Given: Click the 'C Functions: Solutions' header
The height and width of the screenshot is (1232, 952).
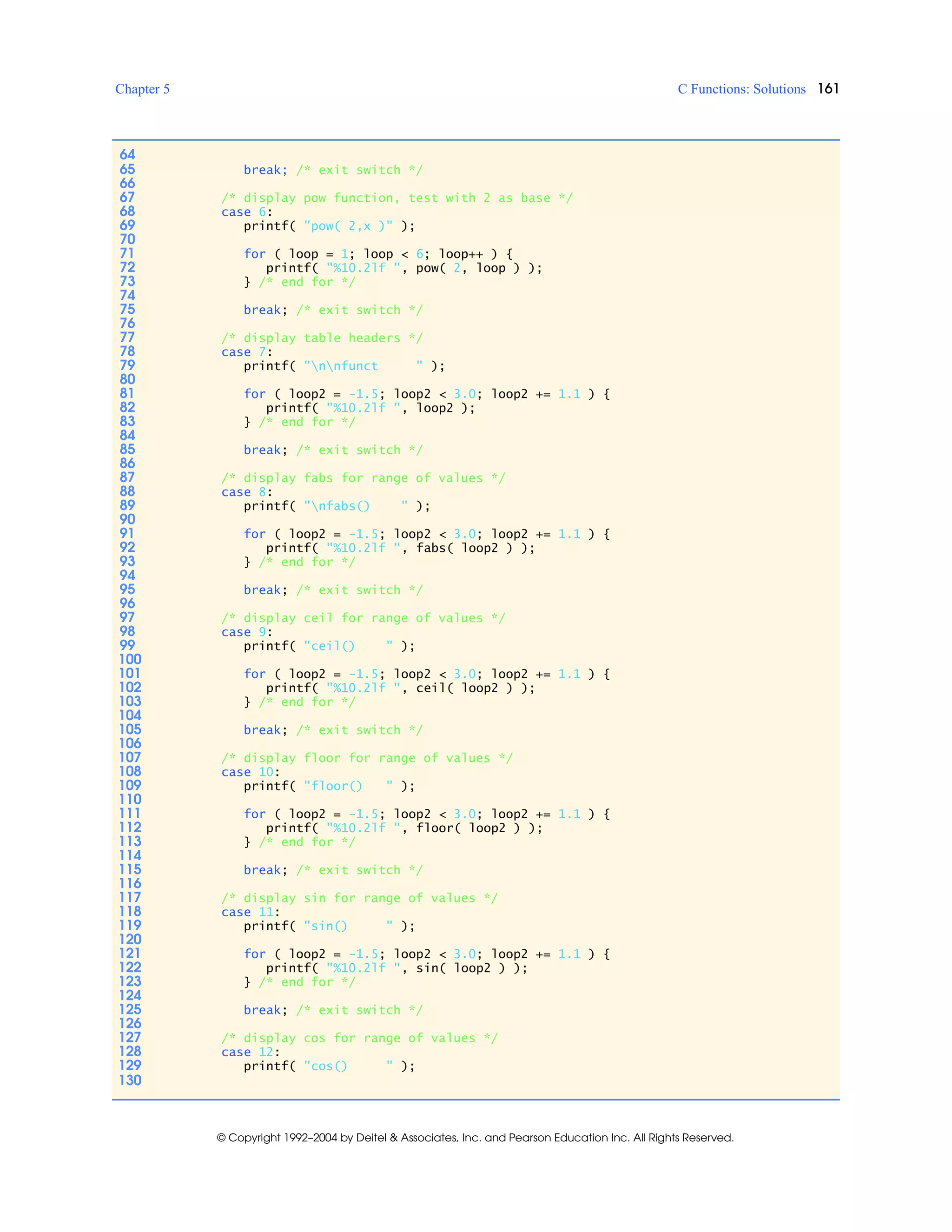Looking at the screenshot, I should pos(741,89).
